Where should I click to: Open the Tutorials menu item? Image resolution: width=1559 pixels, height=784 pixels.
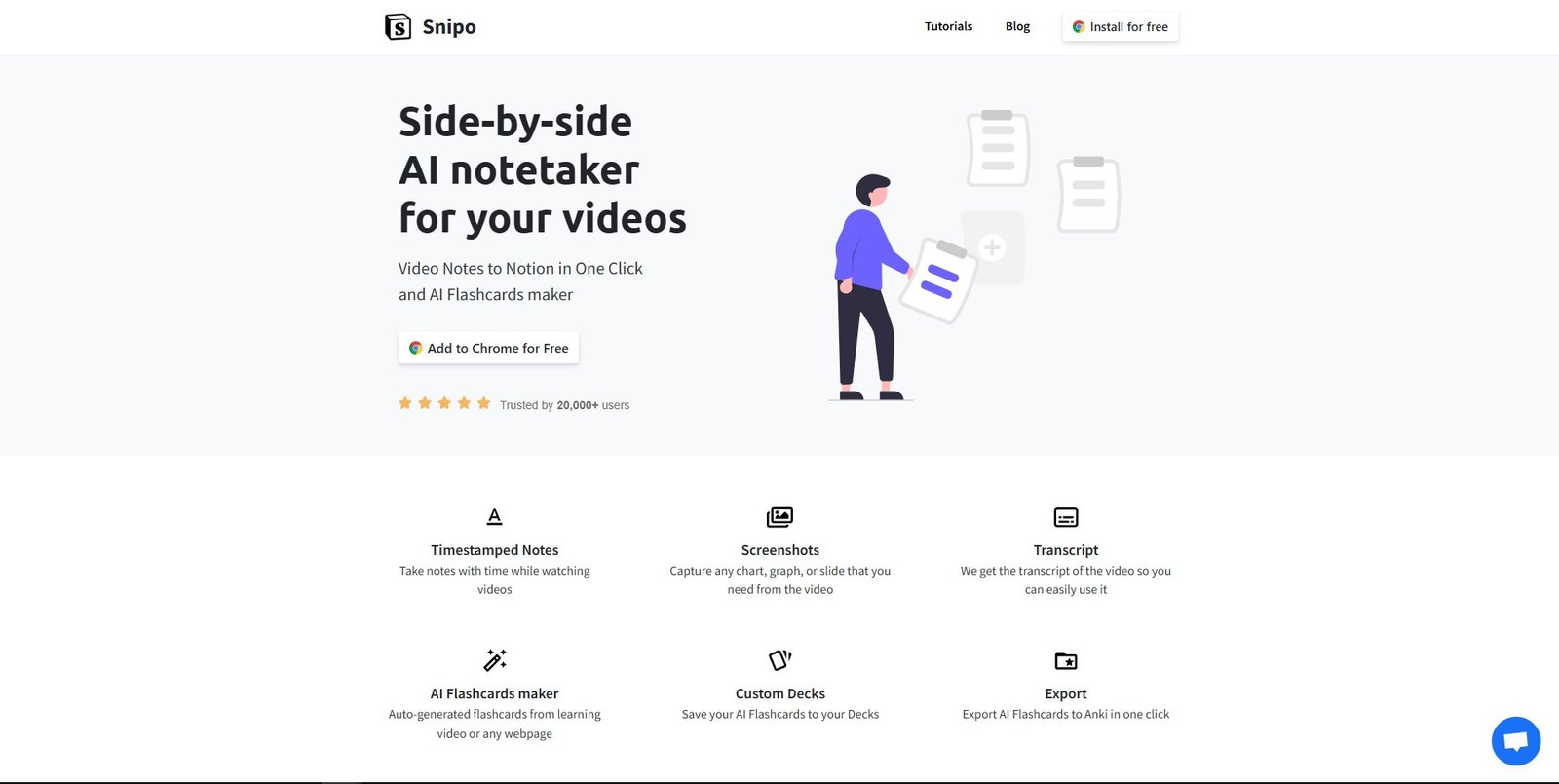pyautogui.click(x=948, y=26)
